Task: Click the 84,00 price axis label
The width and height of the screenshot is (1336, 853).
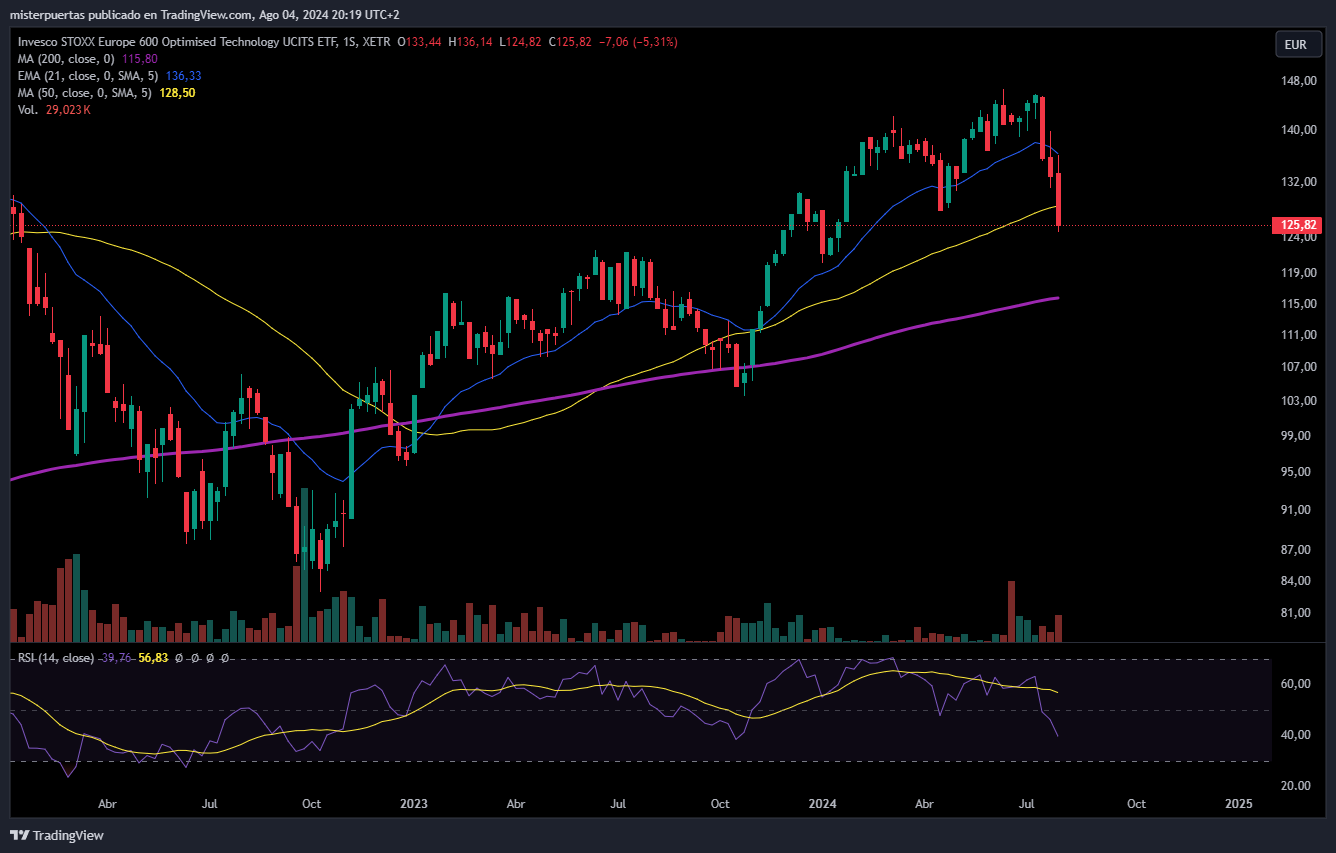Action: [x=1297, y=580]
